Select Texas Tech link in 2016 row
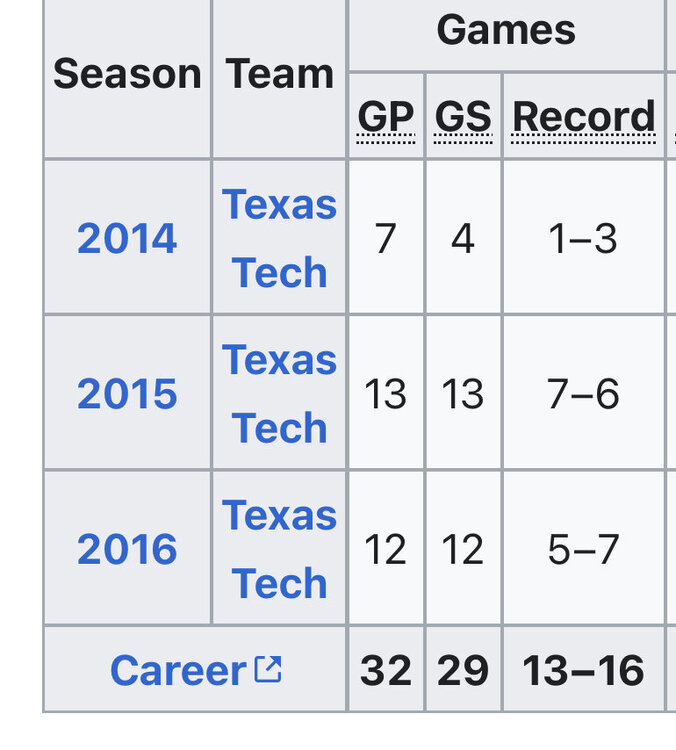 (x=279, y=548)
